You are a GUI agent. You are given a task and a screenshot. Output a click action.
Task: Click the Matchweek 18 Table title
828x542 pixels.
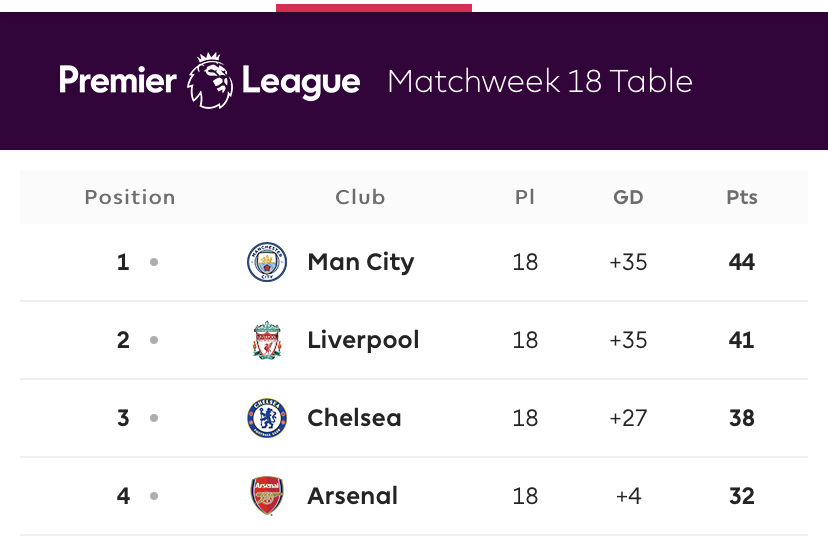click(x=540, y=81)
